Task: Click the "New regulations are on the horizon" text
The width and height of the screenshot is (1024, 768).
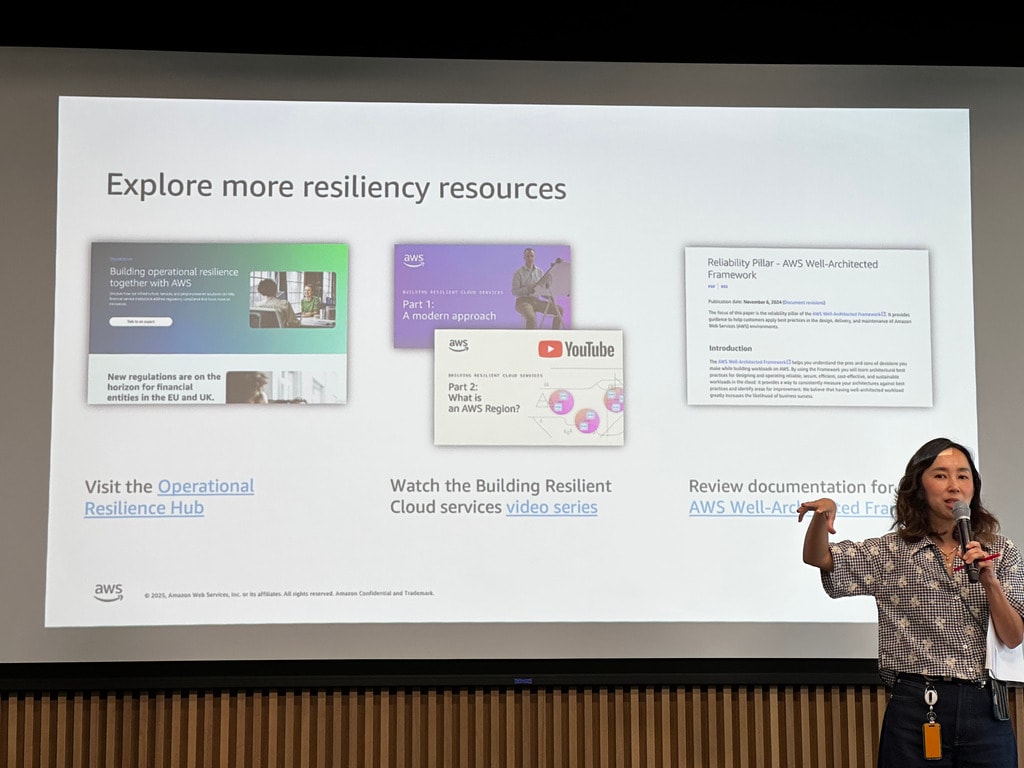Action: tap(164, 387)
